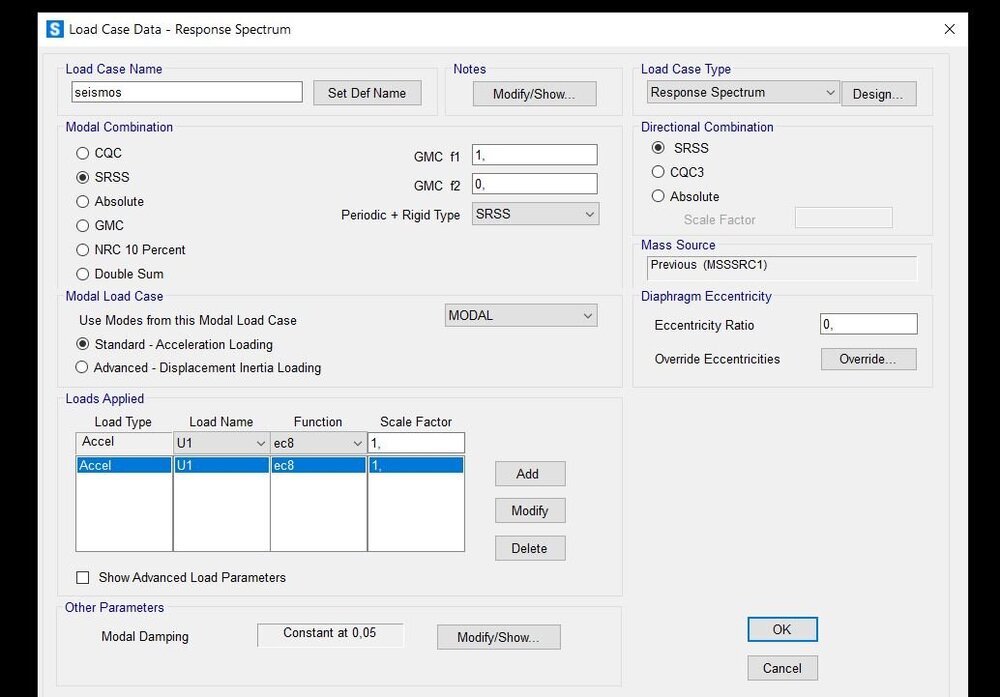Select CQC modal combination option
The width and height of the screenshot is (1000, 697).
click(x=83, y=153)
